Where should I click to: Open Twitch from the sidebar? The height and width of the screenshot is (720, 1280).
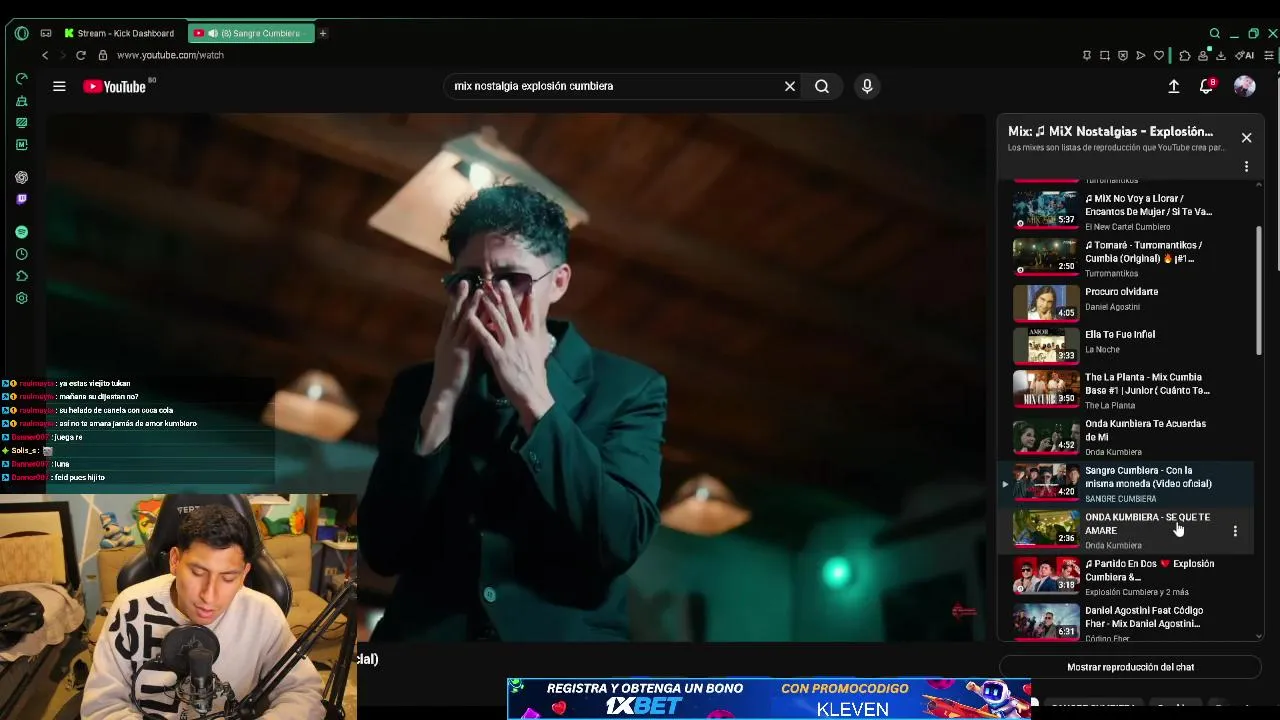tap(21, 199)
